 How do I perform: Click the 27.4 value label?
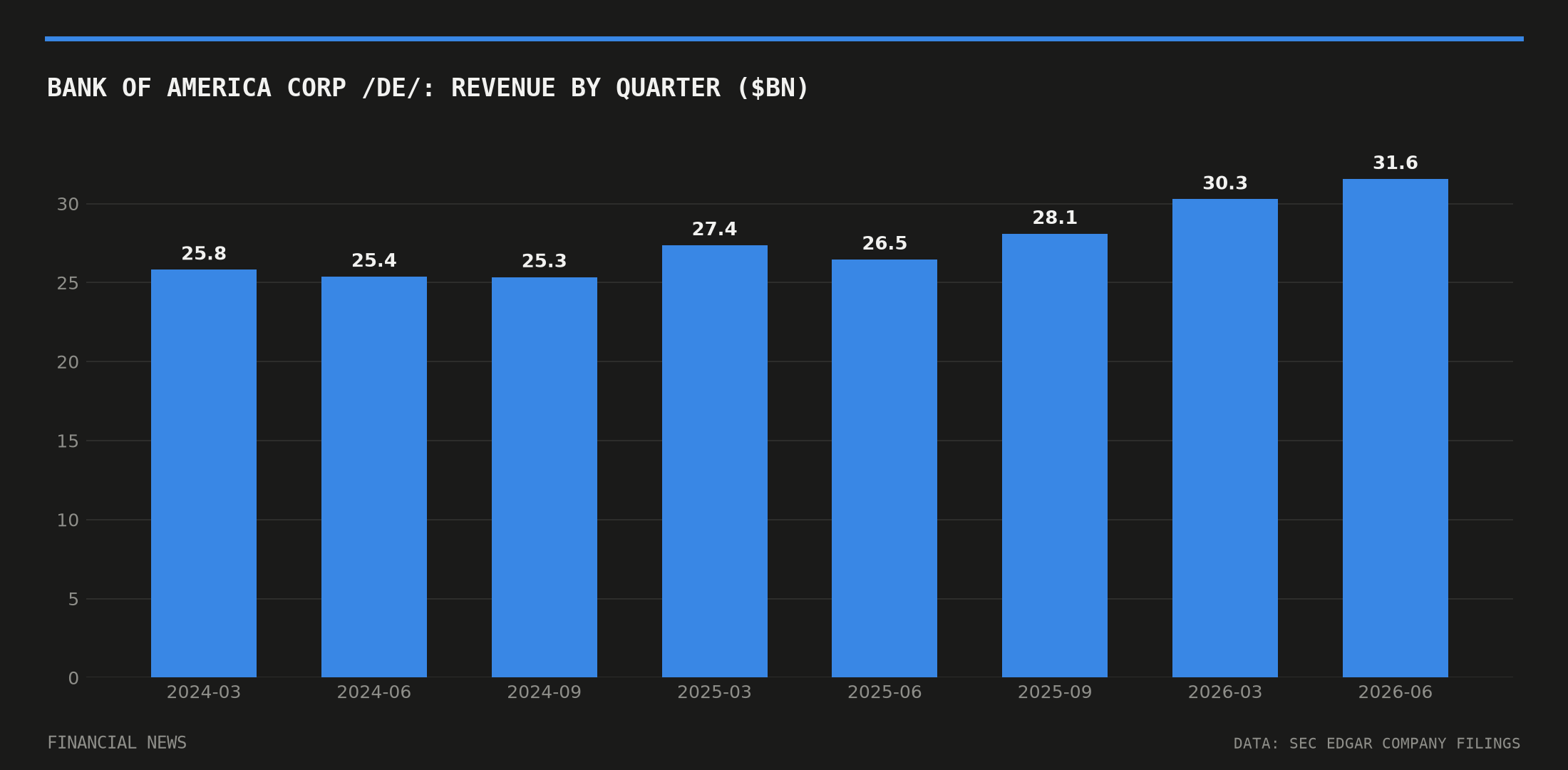(715, 230)
